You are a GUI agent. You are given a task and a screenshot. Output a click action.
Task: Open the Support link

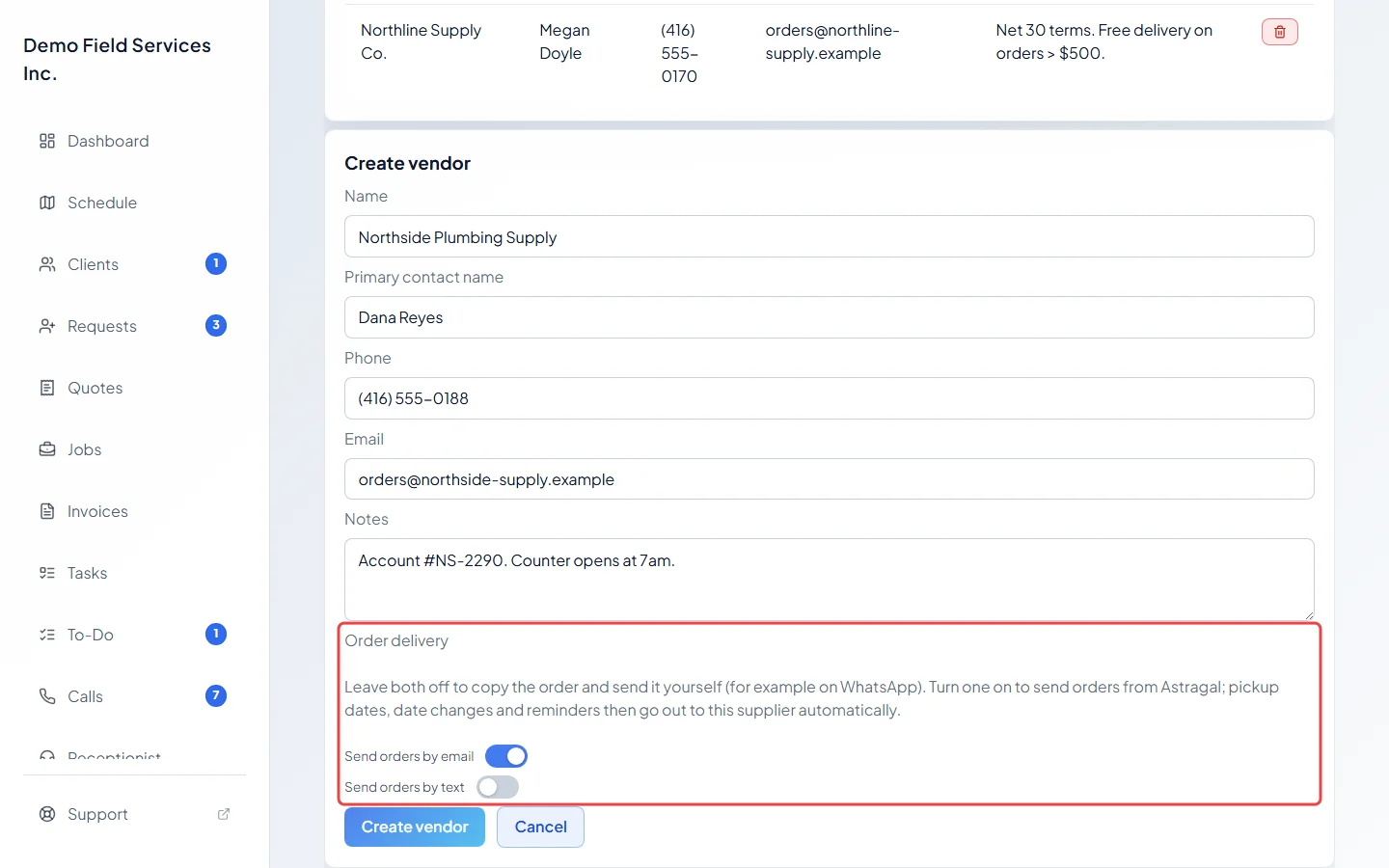click(135, 814)
